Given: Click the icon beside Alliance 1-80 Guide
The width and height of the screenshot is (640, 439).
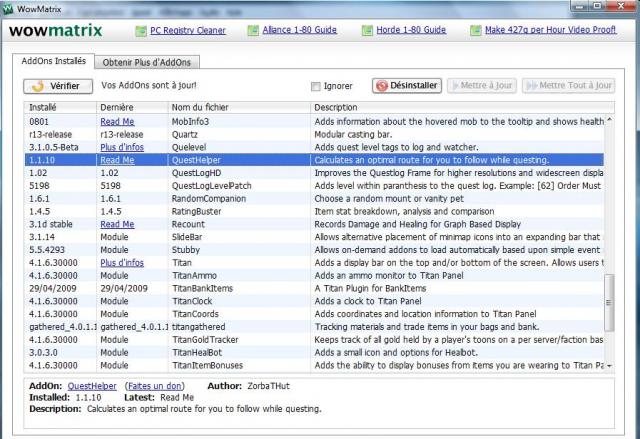Looking at the screenshot, I should 253,30.
